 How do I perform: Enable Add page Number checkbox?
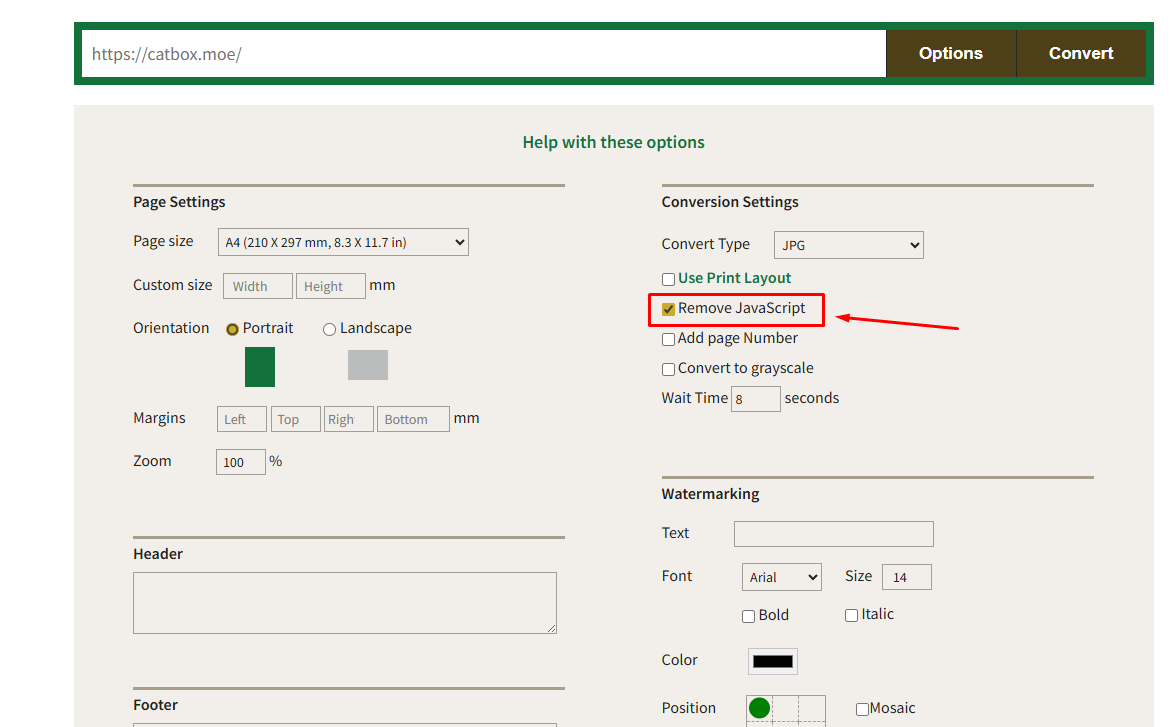(669, 339)
